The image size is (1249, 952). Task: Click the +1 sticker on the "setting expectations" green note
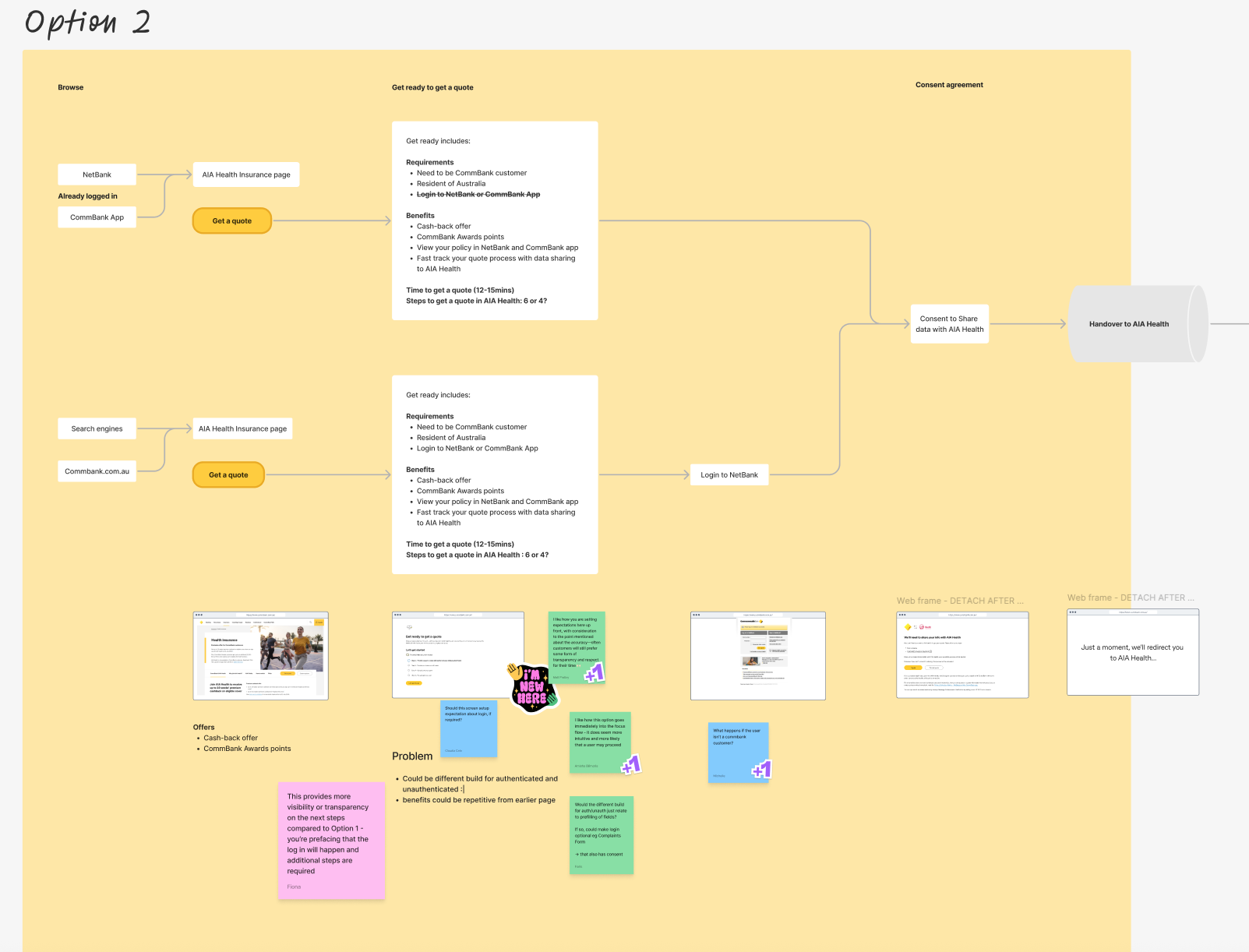tap(595, 672)
